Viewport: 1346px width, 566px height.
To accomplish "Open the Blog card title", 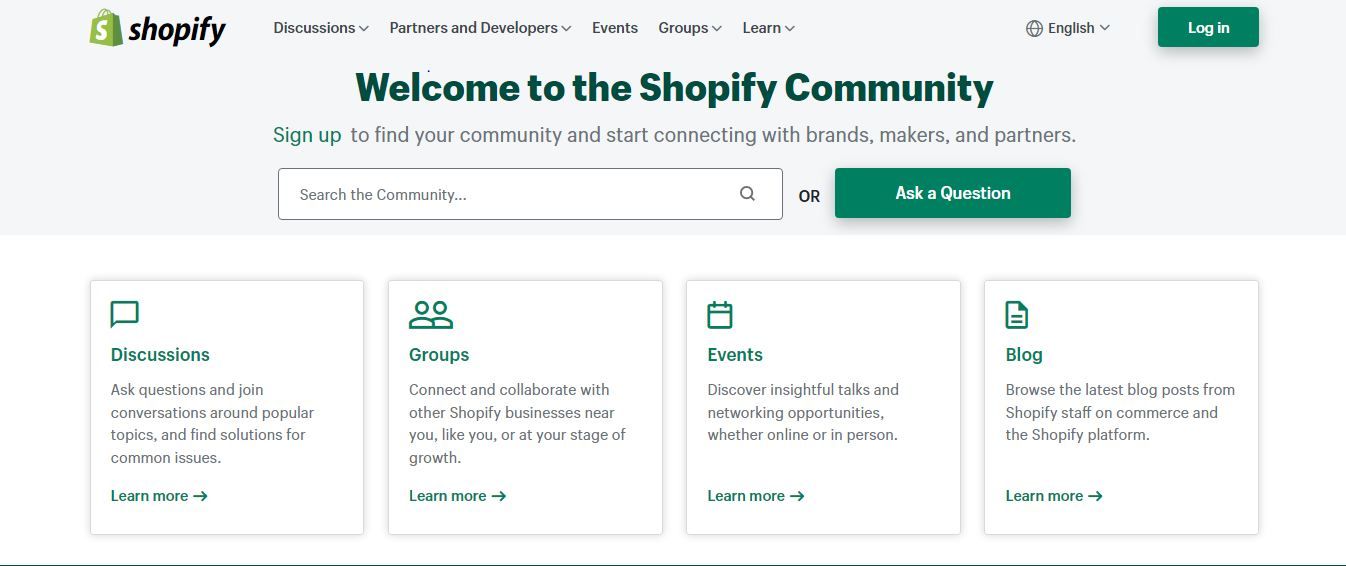I will [x=1024, y=355].
